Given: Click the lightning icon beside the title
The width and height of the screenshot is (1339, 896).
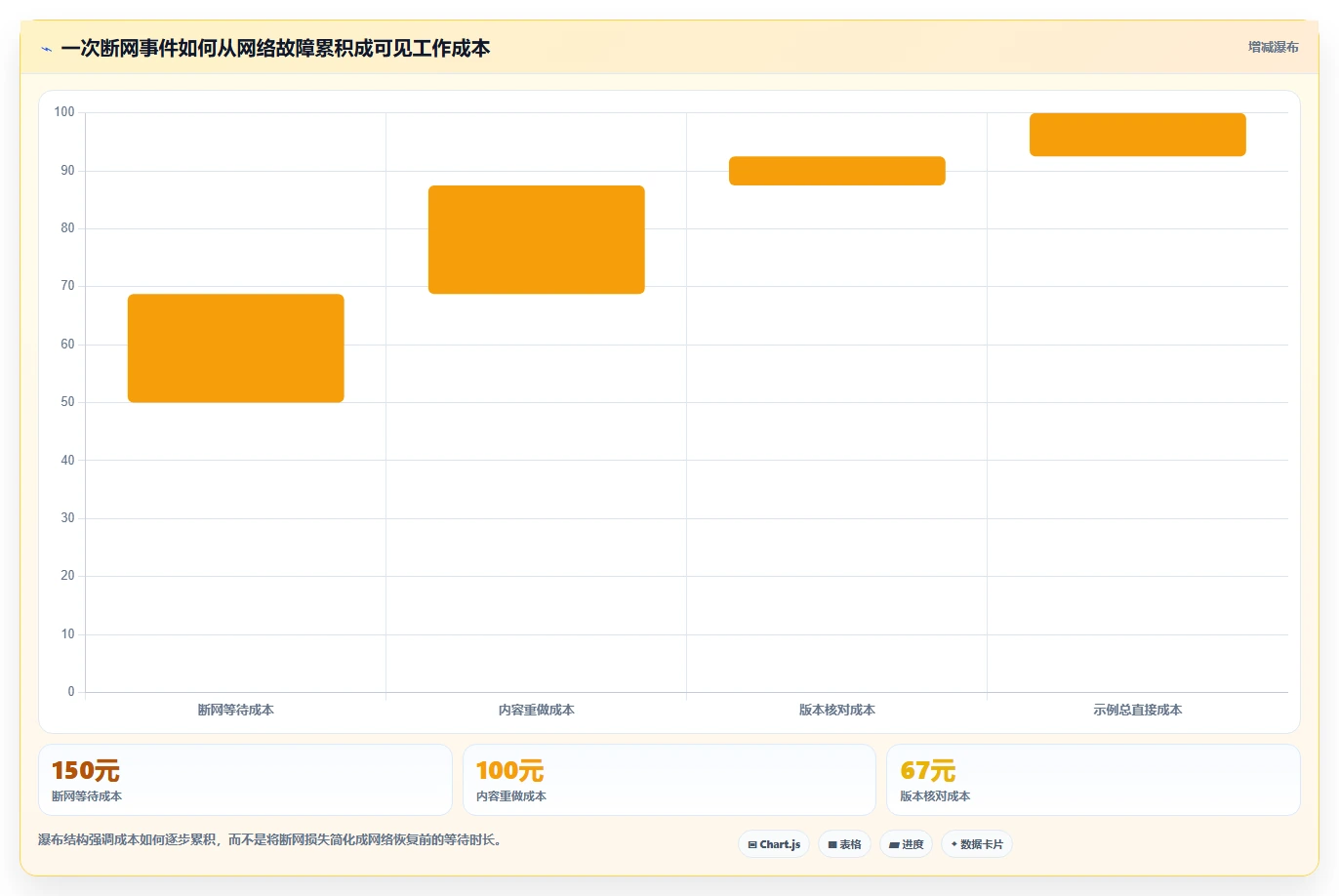Looking at the screenshot, I should [x=46, y=49].
